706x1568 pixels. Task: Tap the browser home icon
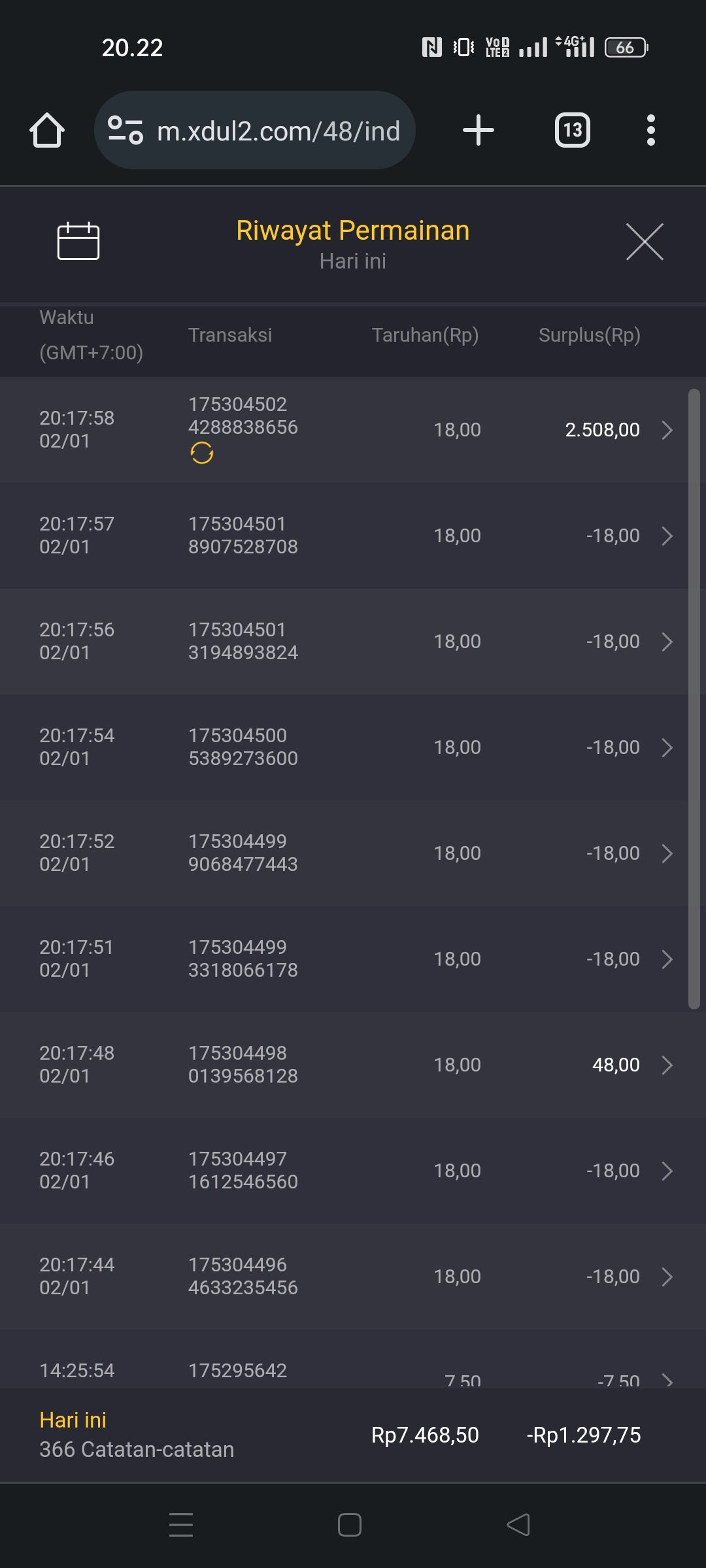(47, 130)
